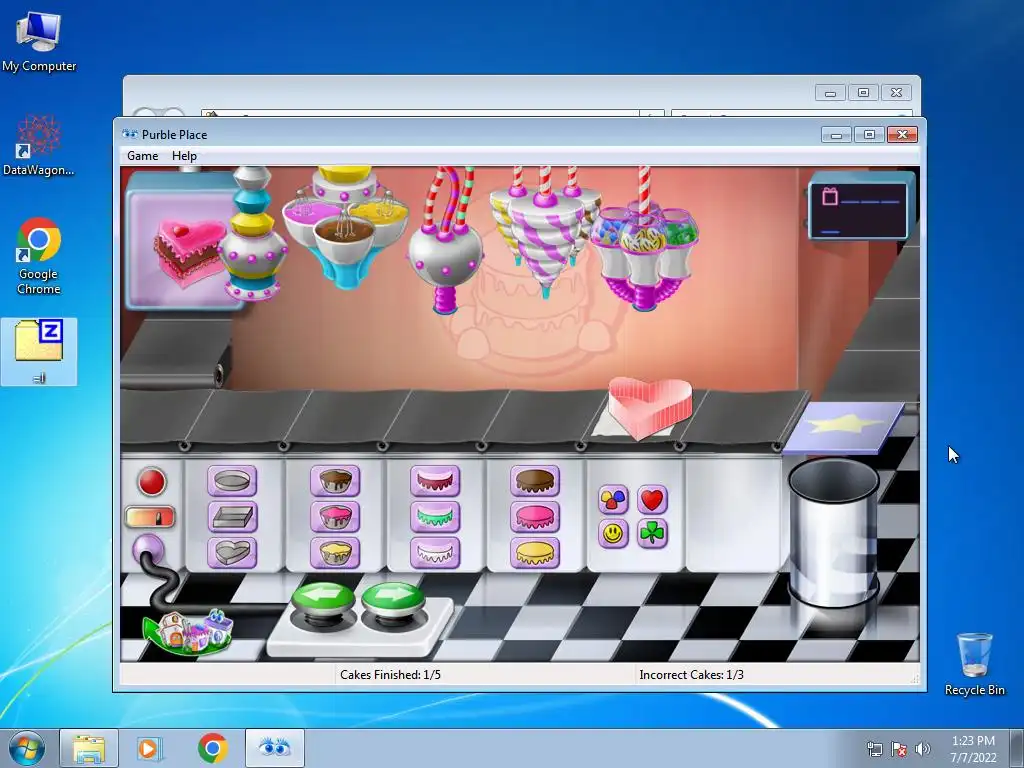Add the green clover decoration
Screen dimensions: 1024x768
point(652,534)
